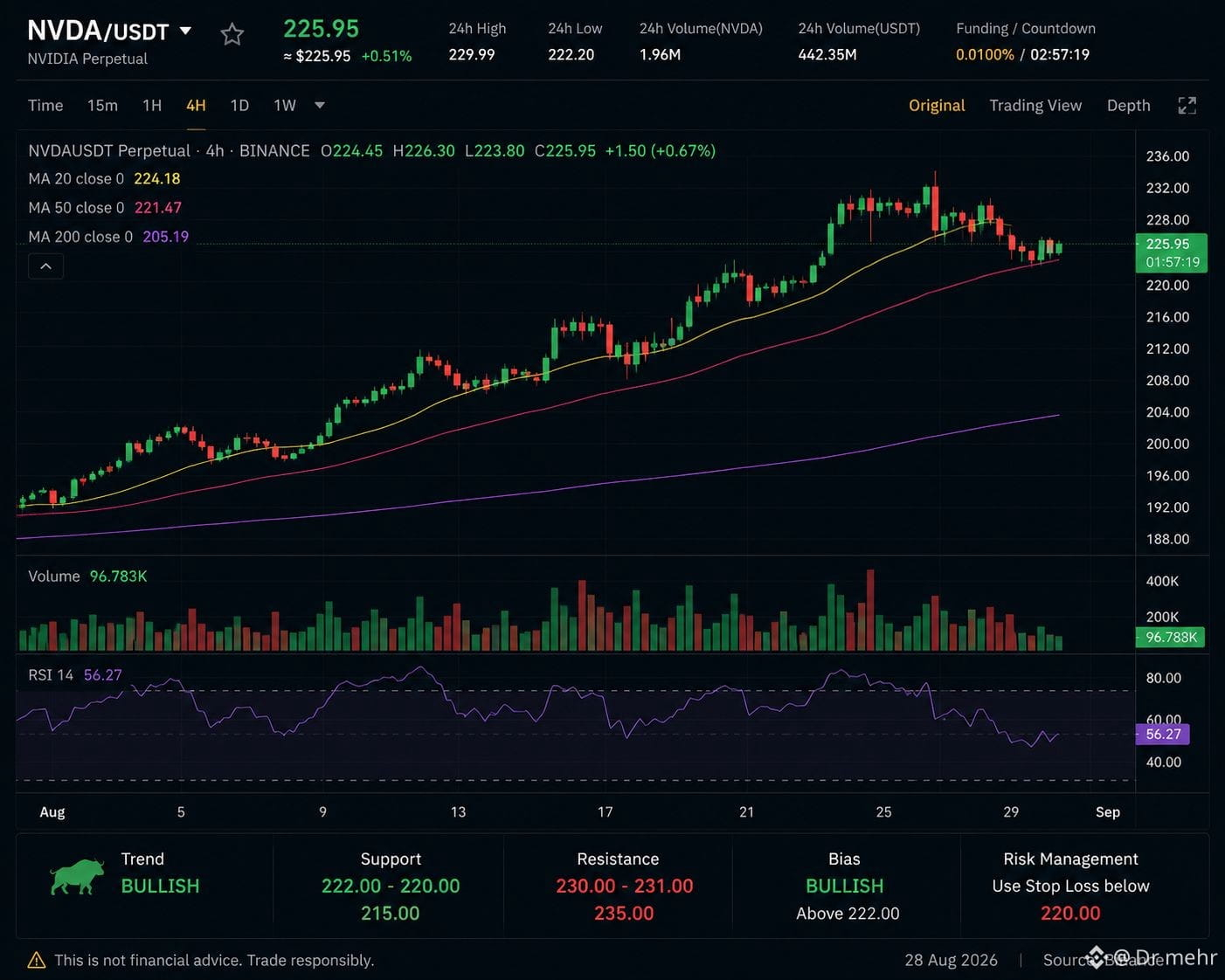This screenshot has height=980, width=1225.
Task: Click the MA 50 indicator label
Action: [x=76, y=208]
